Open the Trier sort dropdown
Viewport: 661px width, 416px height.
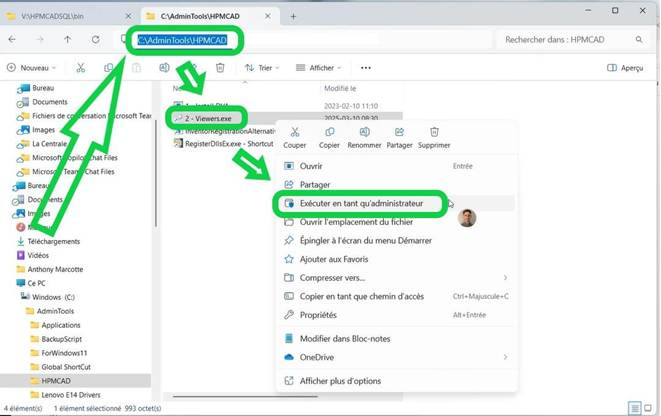pos(262,68)
